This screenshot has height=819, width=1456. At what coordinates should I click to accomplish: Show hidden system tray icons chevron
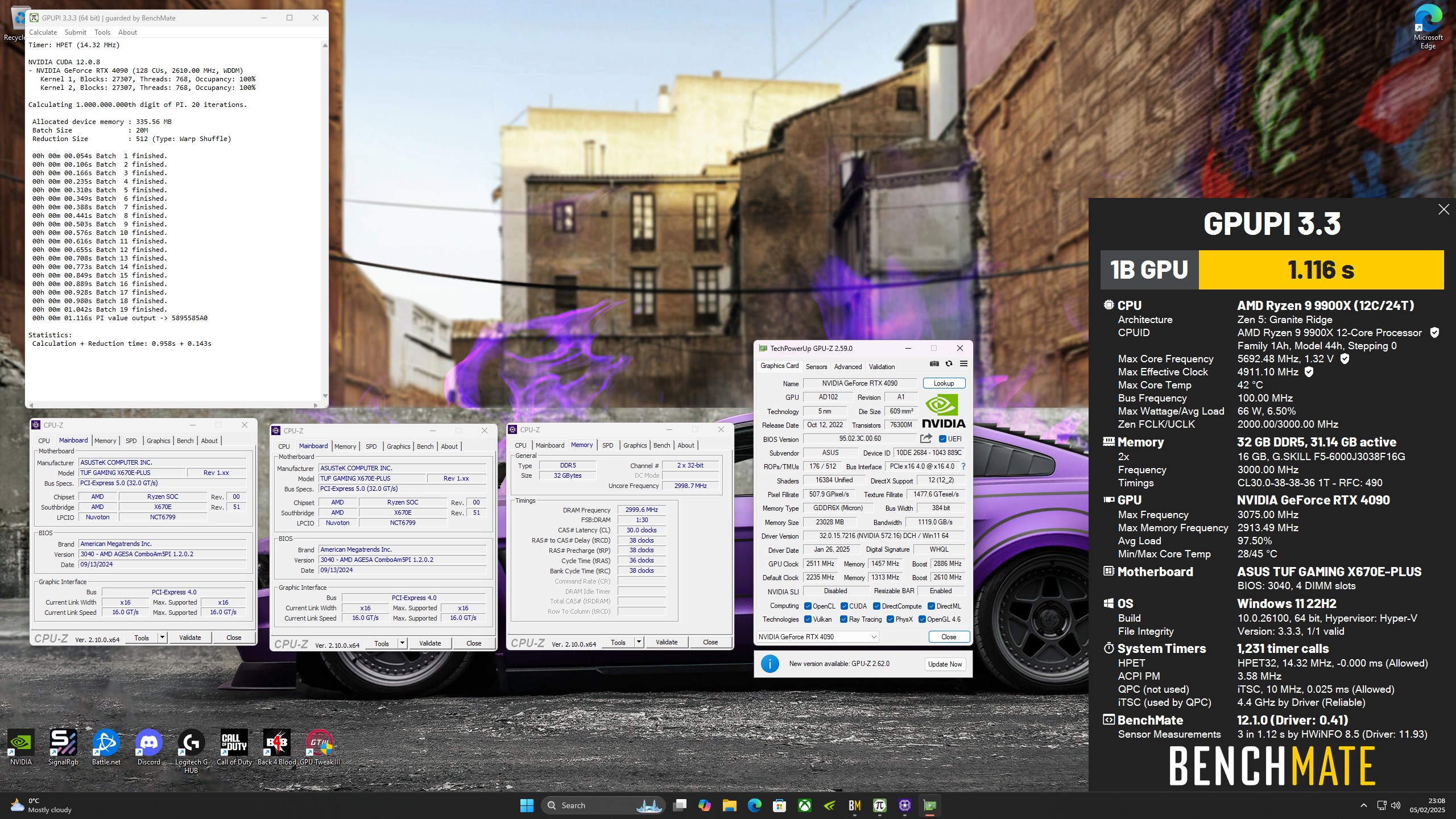pyautogui.click(x=1363, y=805)
